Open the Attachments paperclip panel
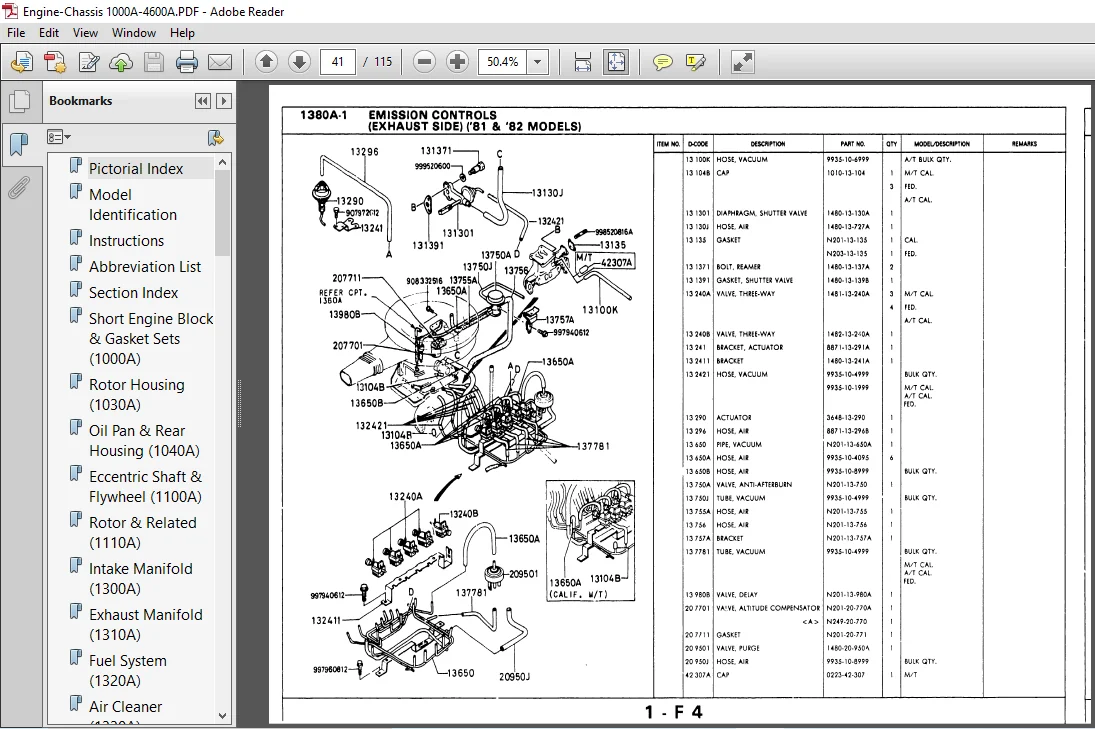 19,187
